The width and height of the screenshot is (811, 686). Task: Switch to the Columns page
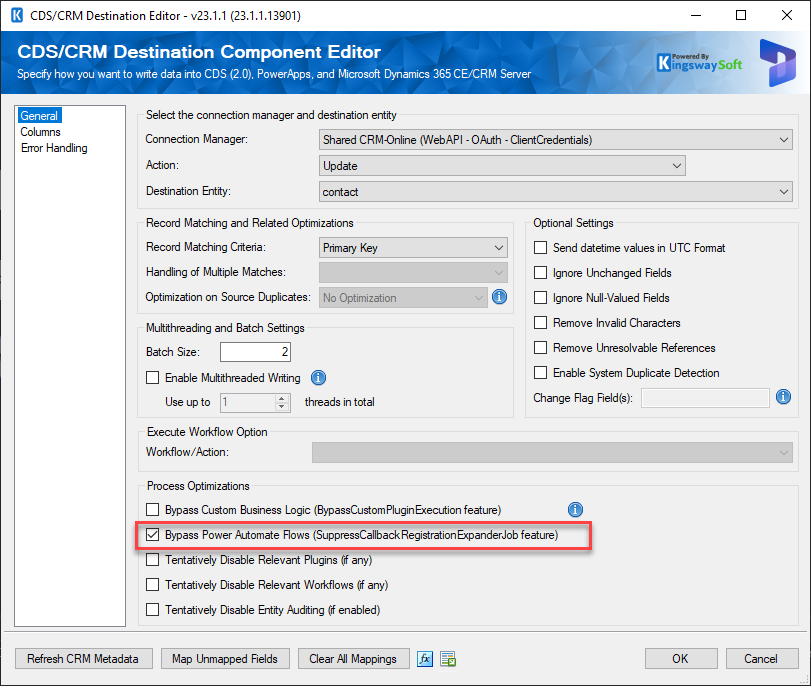pyautogui.click(x=40, y=131)
